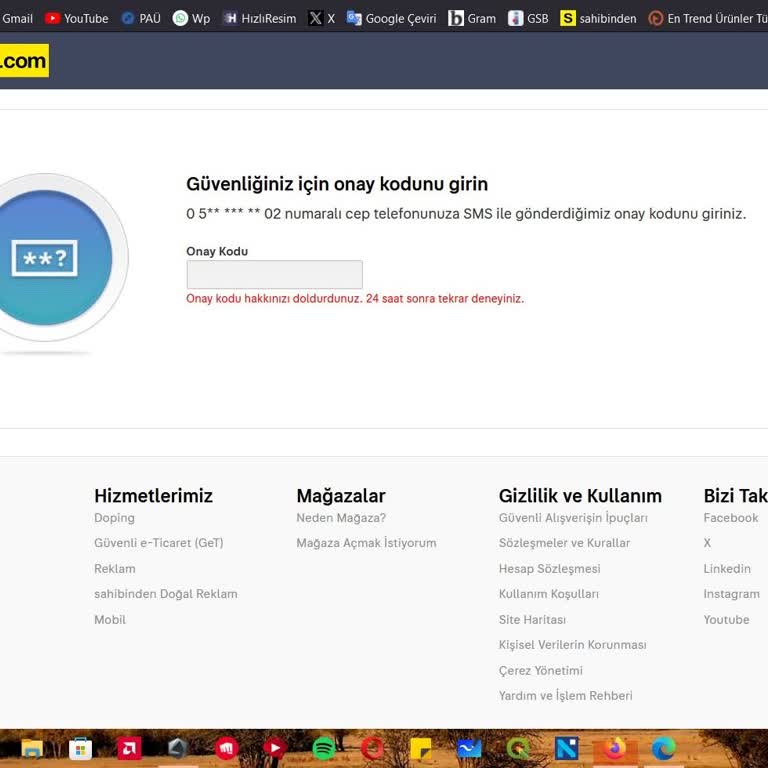Click the Instagram footer link
The height and width of the screenshot is (768, 768).
tap(731, 594)
